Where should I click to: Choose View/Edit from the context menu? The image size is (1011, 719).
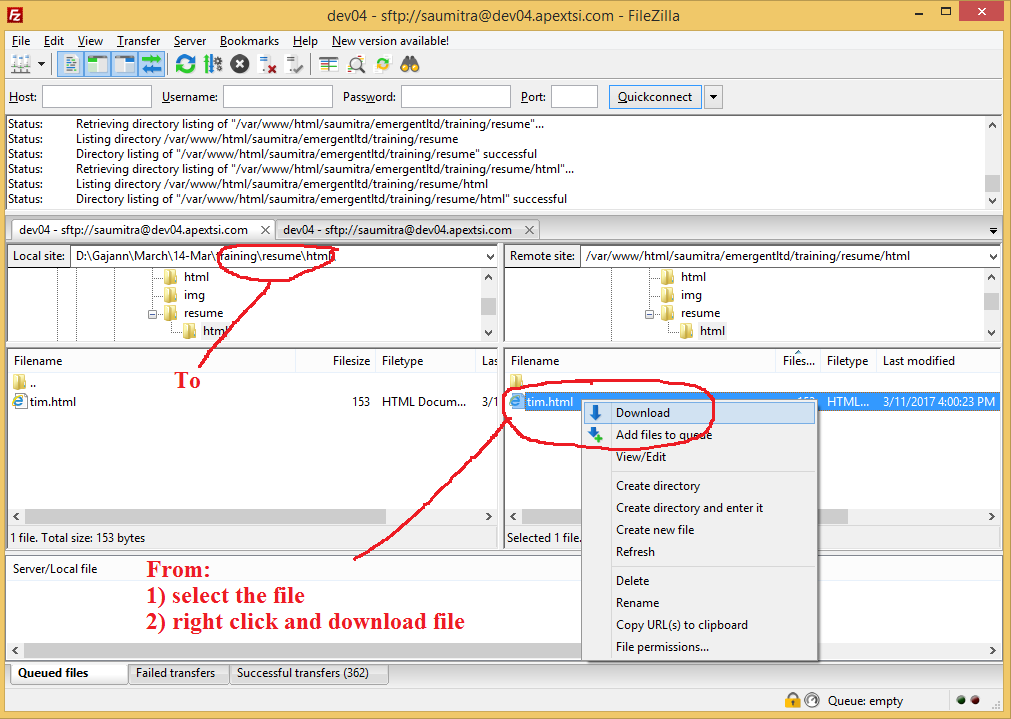click(x=700, y=457)
